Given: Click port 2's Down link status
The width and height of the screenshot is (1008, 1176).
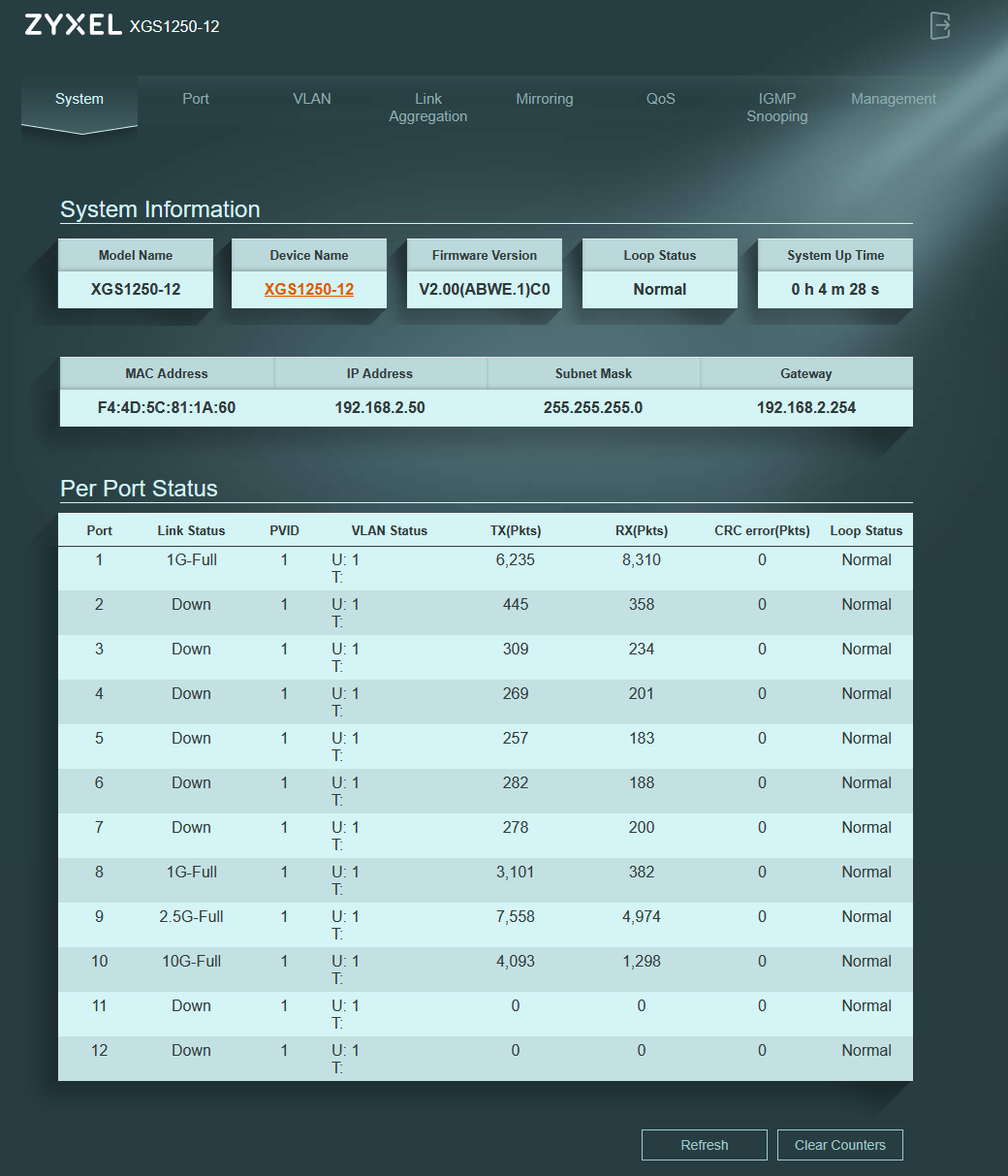Looking at the screenshot, I should 192,604.
